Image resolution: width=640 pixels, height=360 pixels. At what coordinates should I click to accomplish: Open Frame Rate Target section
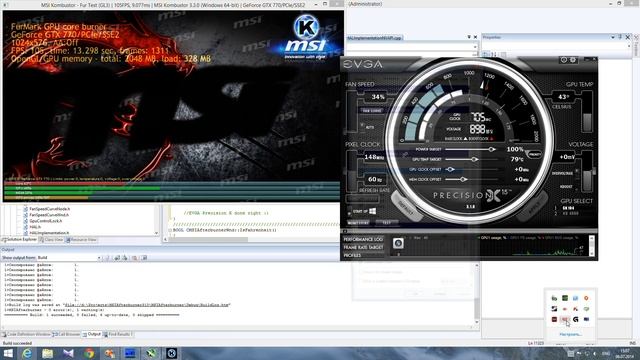tap(363, 247)
